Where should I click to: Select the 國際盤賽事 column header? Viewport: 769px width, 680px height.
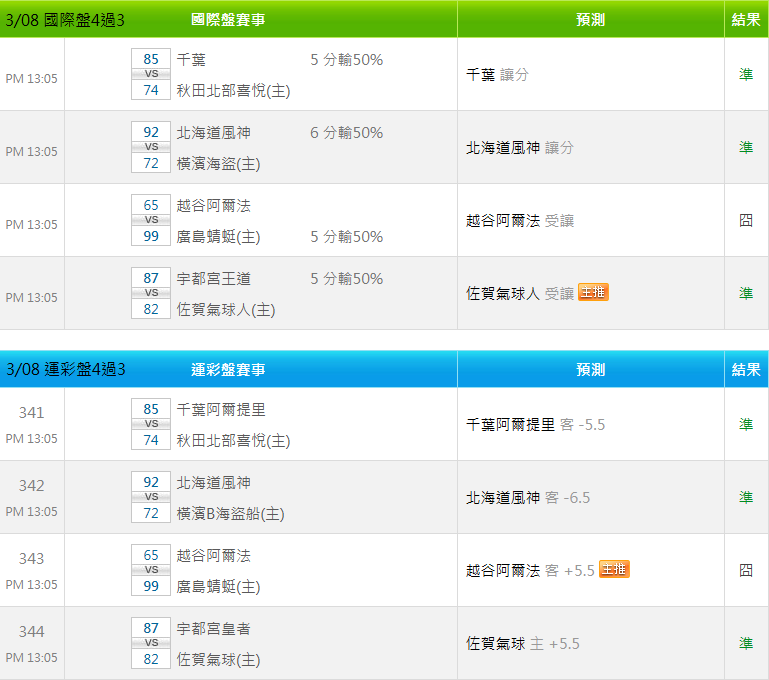click(x=228, y=19)
